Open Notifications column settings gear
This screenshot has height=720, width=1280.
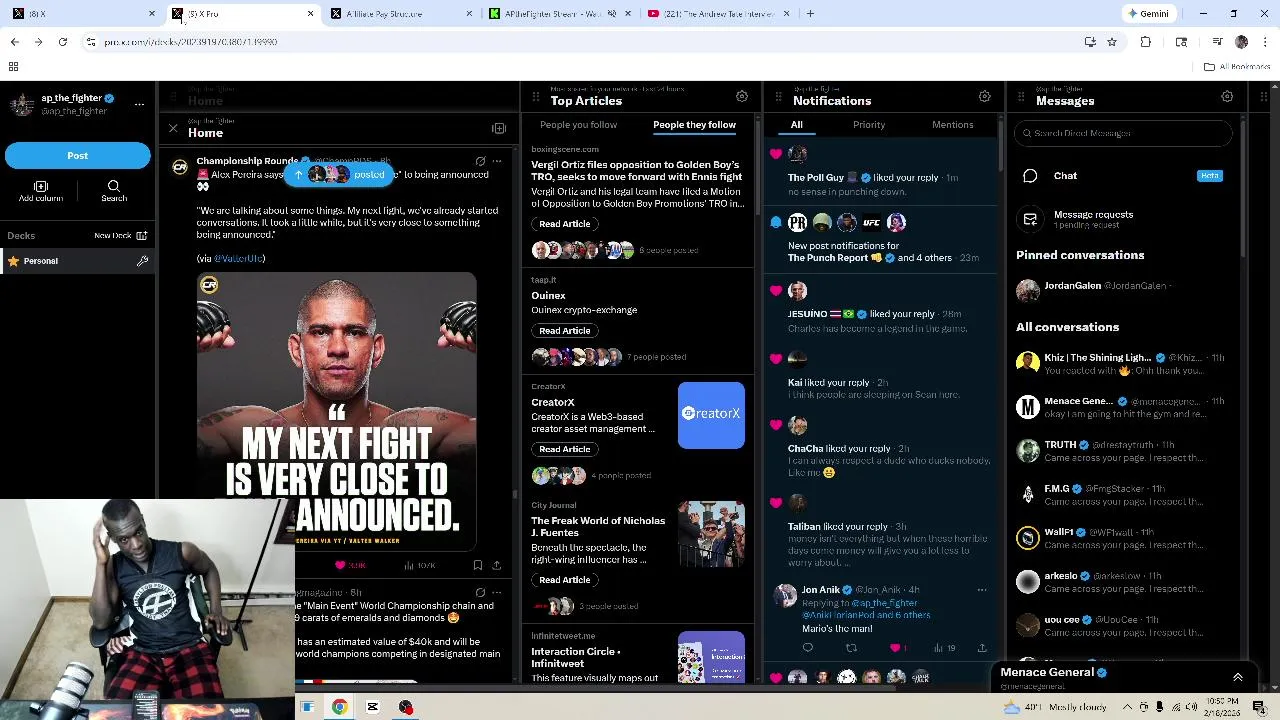(x=985, y=96)
